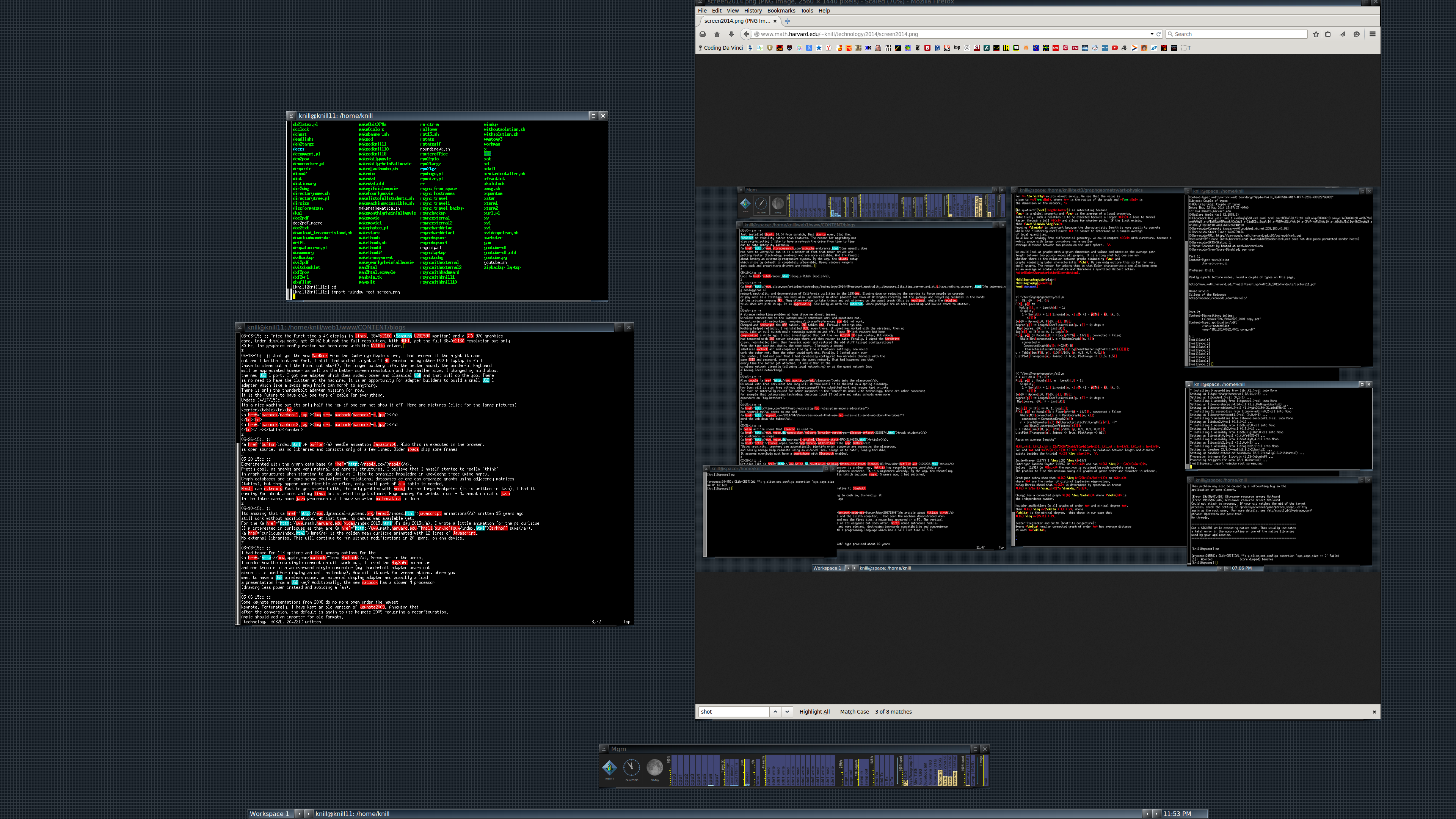Viewport: 1456px width, 819px height.
Task: Reload page with refresh icon
Action: 1159,34
